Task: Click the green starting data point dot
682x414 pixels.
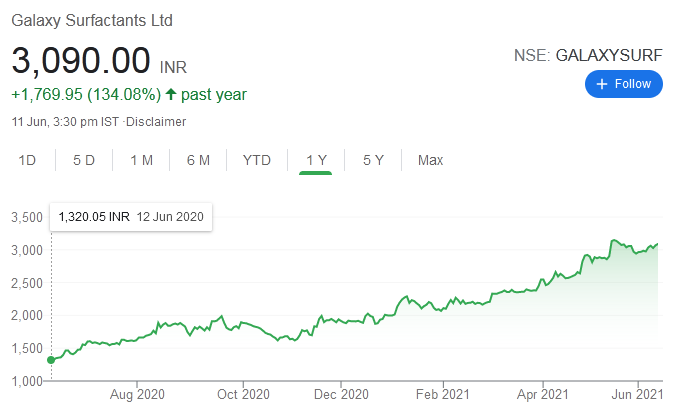Action: 51,360
